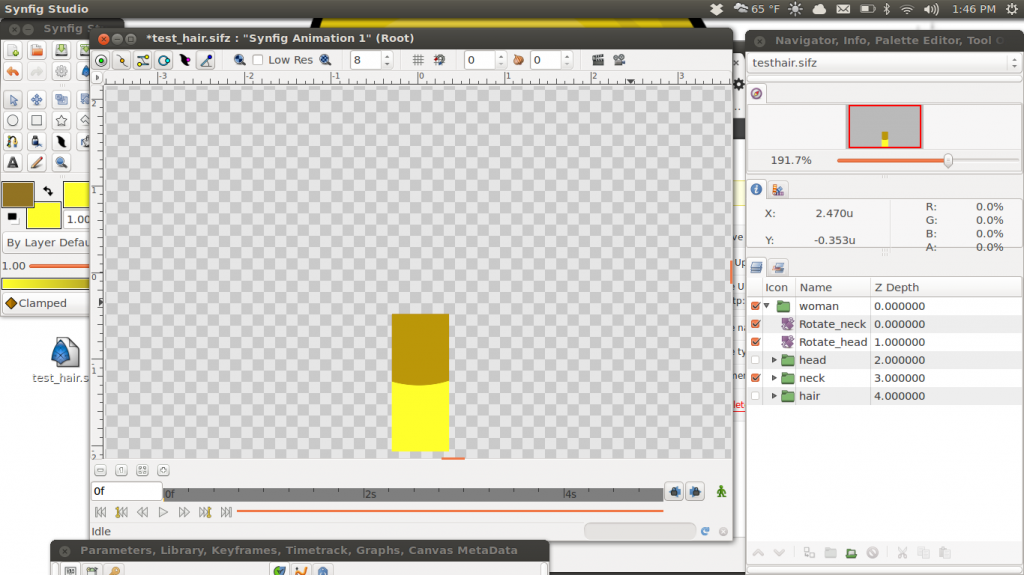Image resolution: width=1024 pixels, height=575 pixels.
Task: Enable the head layer checkbox
Action: pos(756,360)
